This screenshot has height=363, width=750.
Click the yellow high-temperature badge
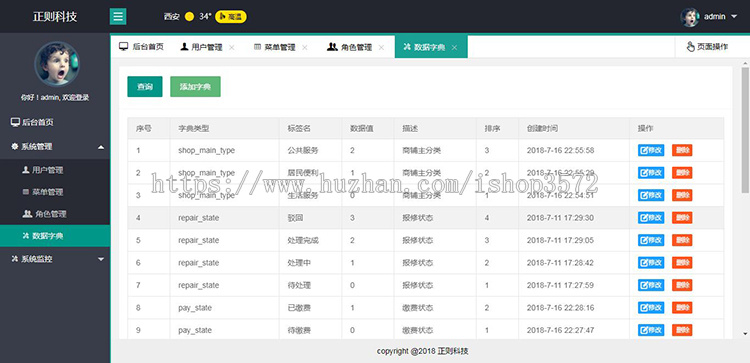tap(231, 17)
